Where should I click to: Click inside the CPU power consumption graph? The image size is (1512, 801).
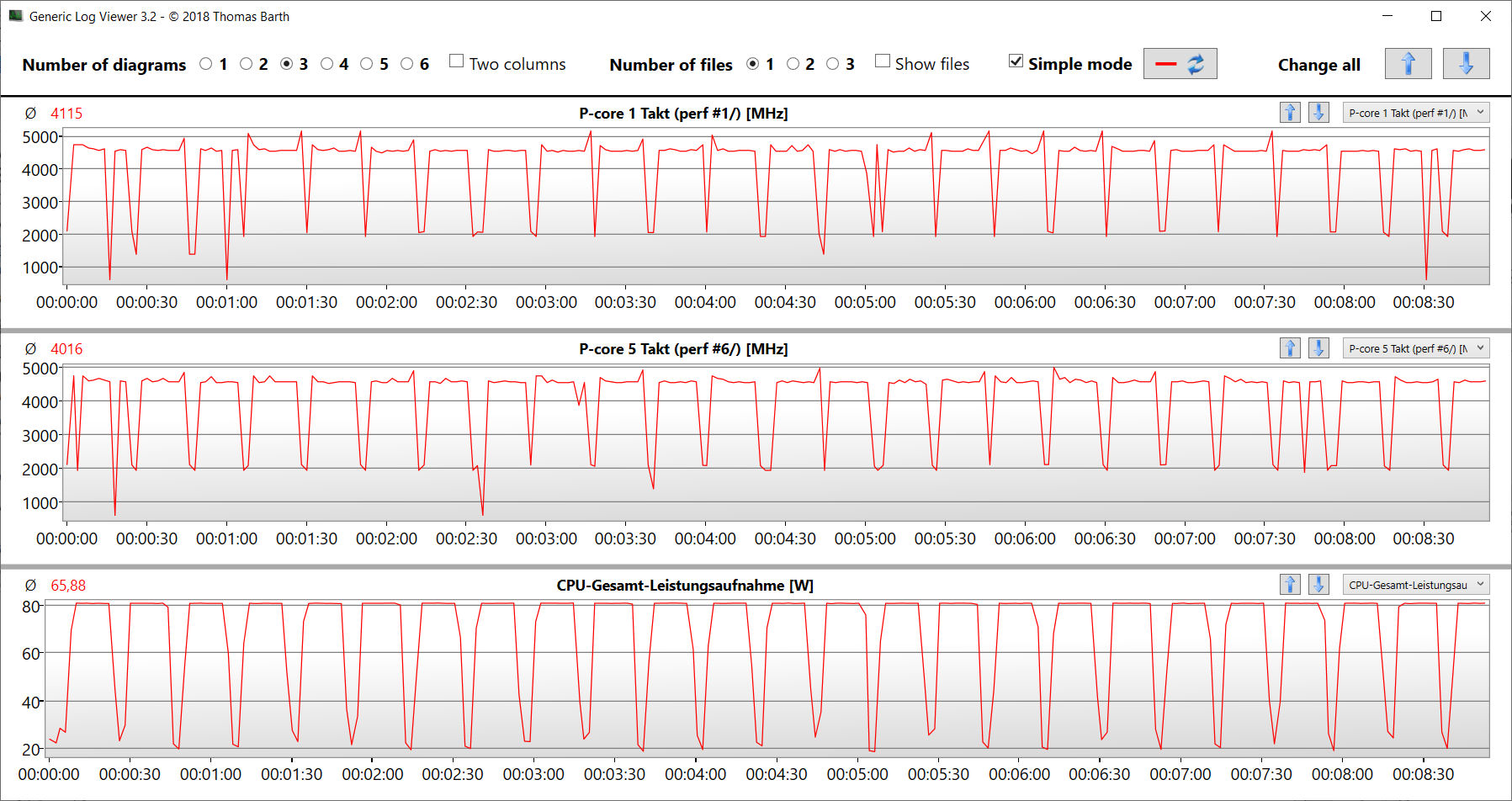click(x=767, y=678)
